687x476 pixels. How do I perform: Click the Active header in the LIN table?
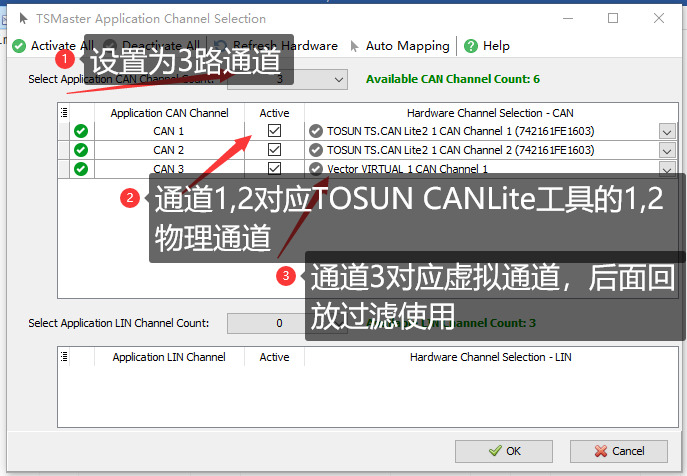[274, 357]
